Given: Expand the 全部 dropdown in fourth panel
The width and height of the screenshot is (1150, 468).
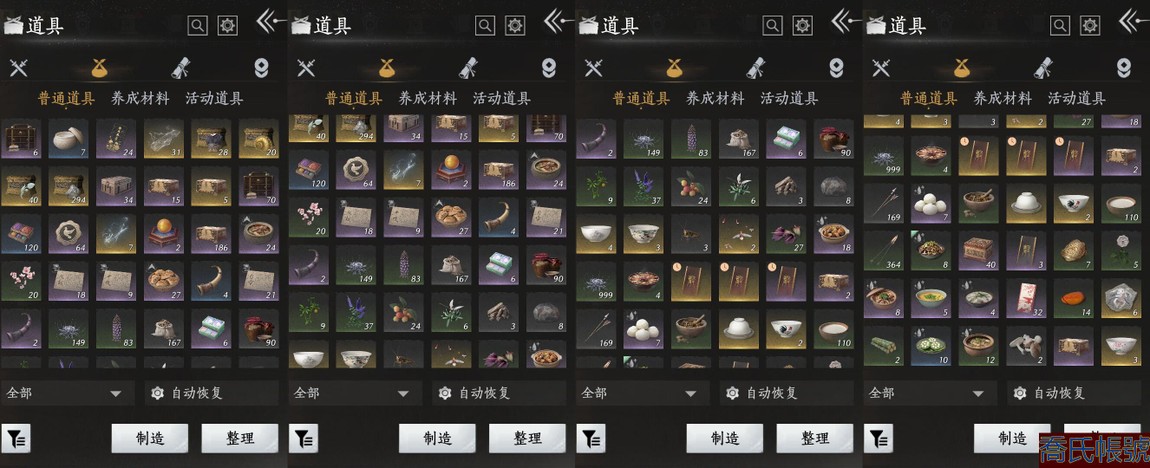Looking at the screenshot, I should point(929,393).
